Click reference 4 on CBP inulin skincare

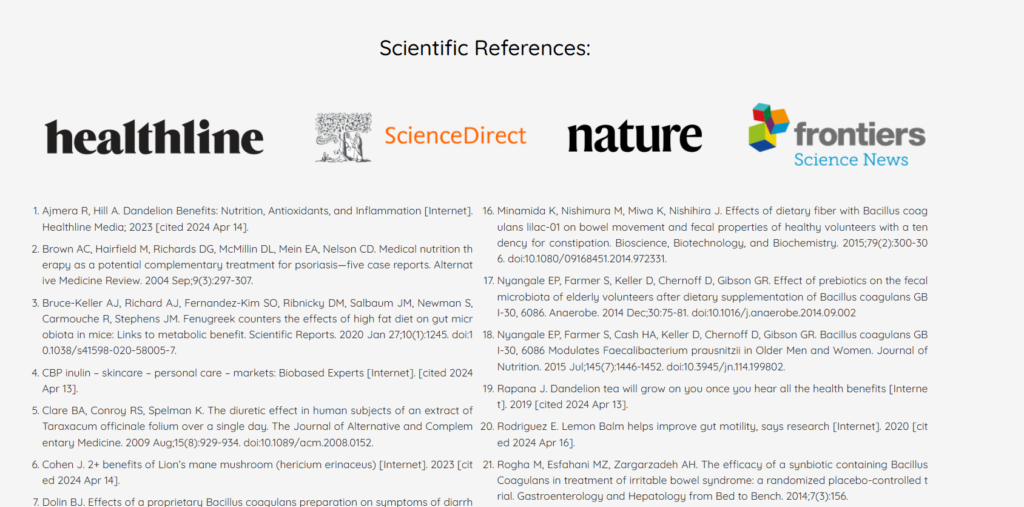pyautogui.click(x=253, y=381)
